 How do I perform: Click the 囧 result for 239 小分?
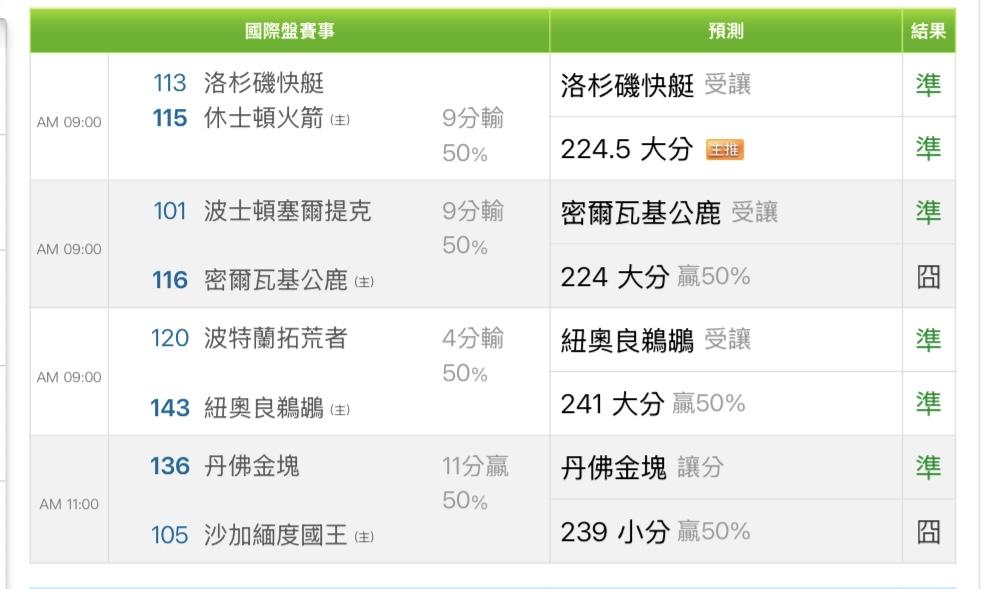tap(928, 532)
